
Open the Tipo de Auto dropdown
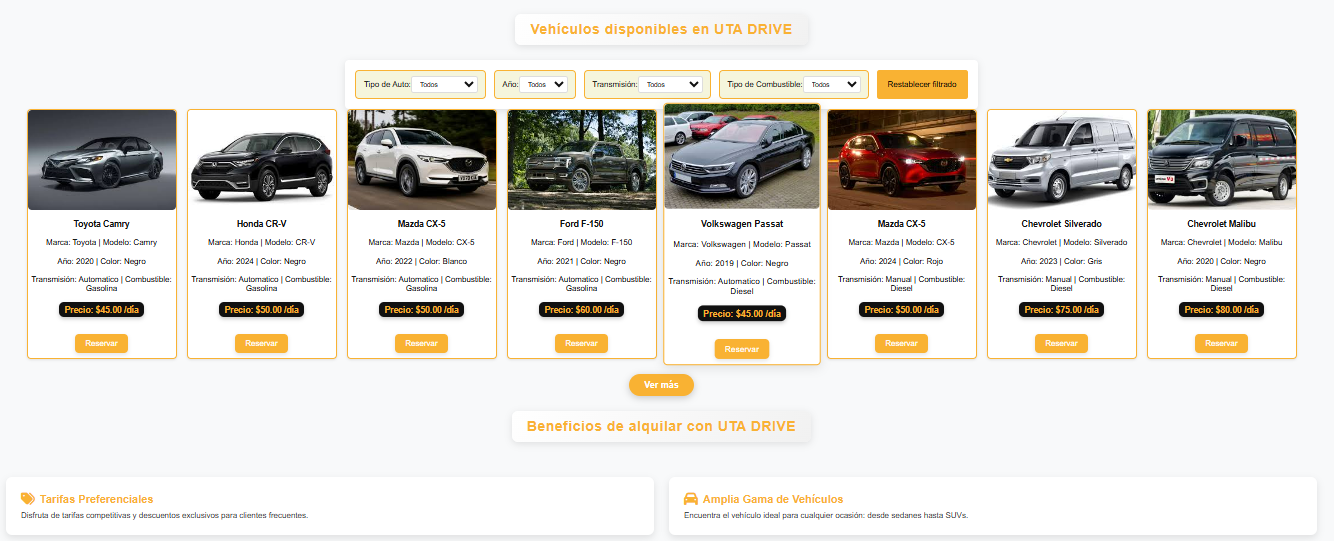pos(447,85)
